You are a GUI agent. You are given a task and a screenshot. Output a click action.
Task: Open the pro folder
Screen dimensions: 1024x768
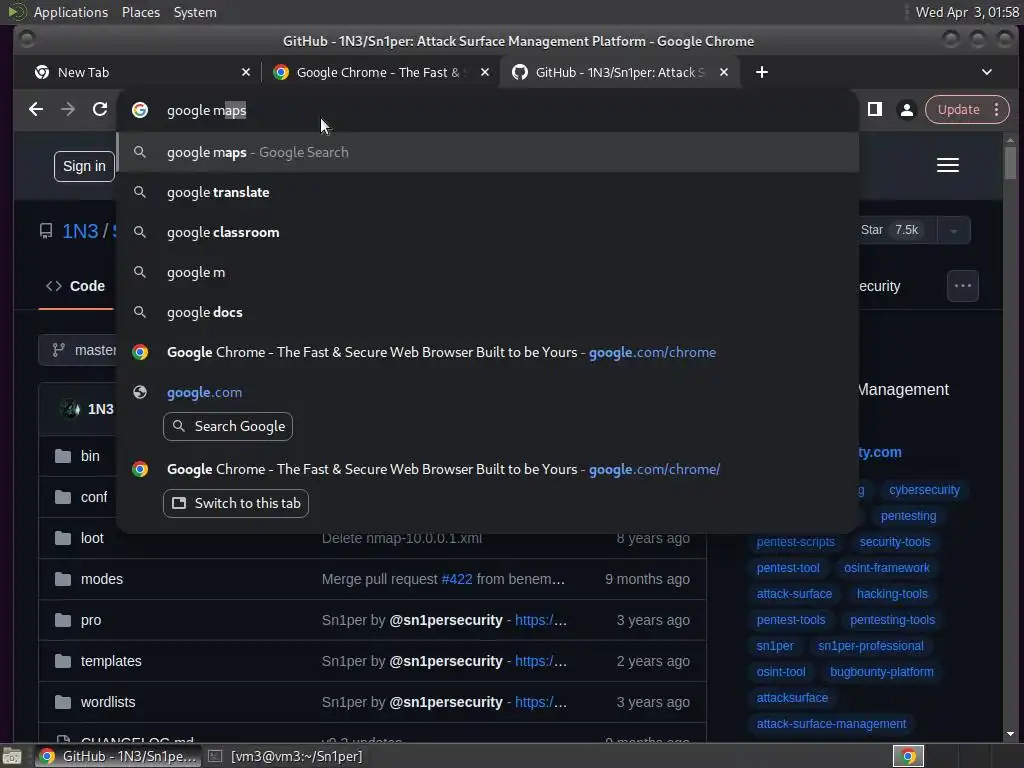[91, 620]
